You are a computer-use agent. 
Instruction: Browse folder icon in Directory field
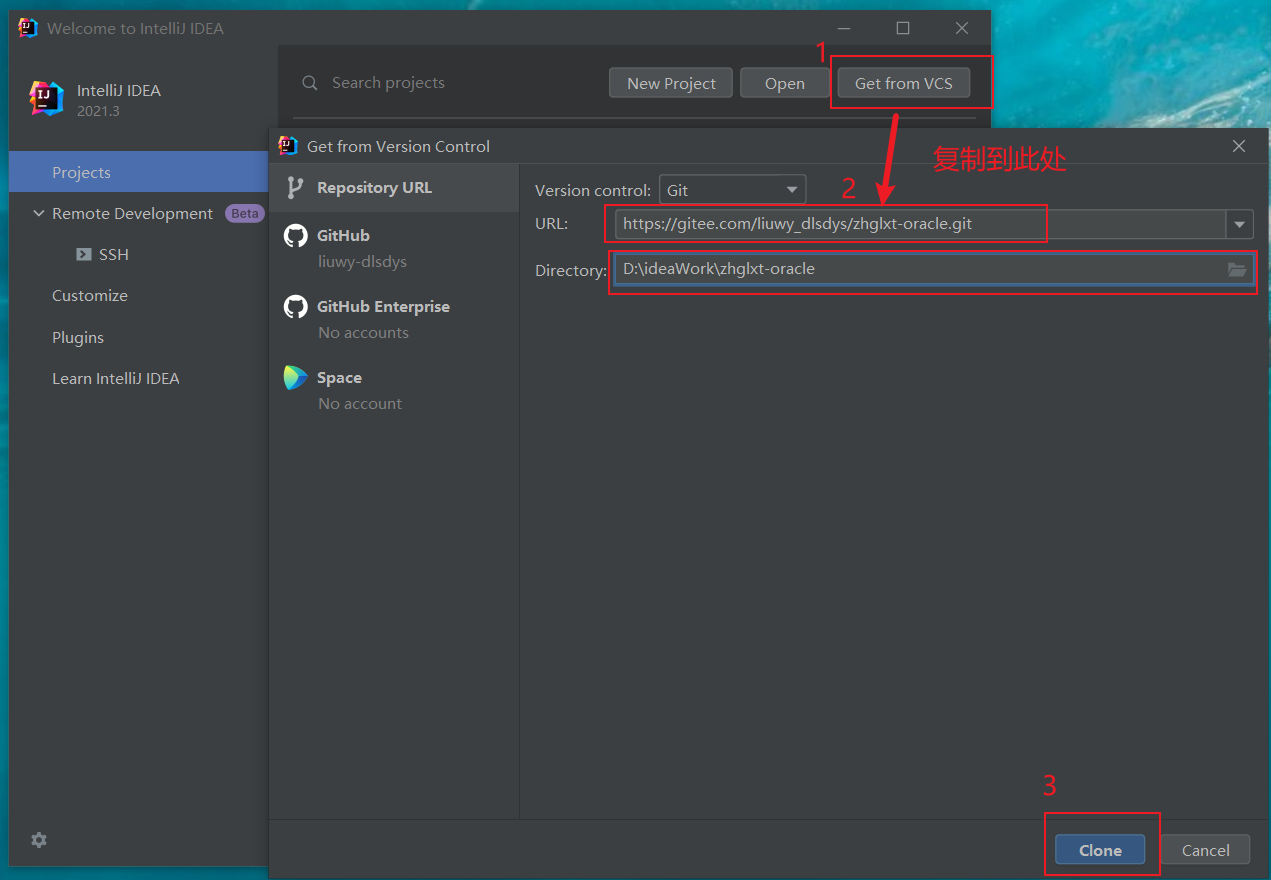click(1237, 269)
